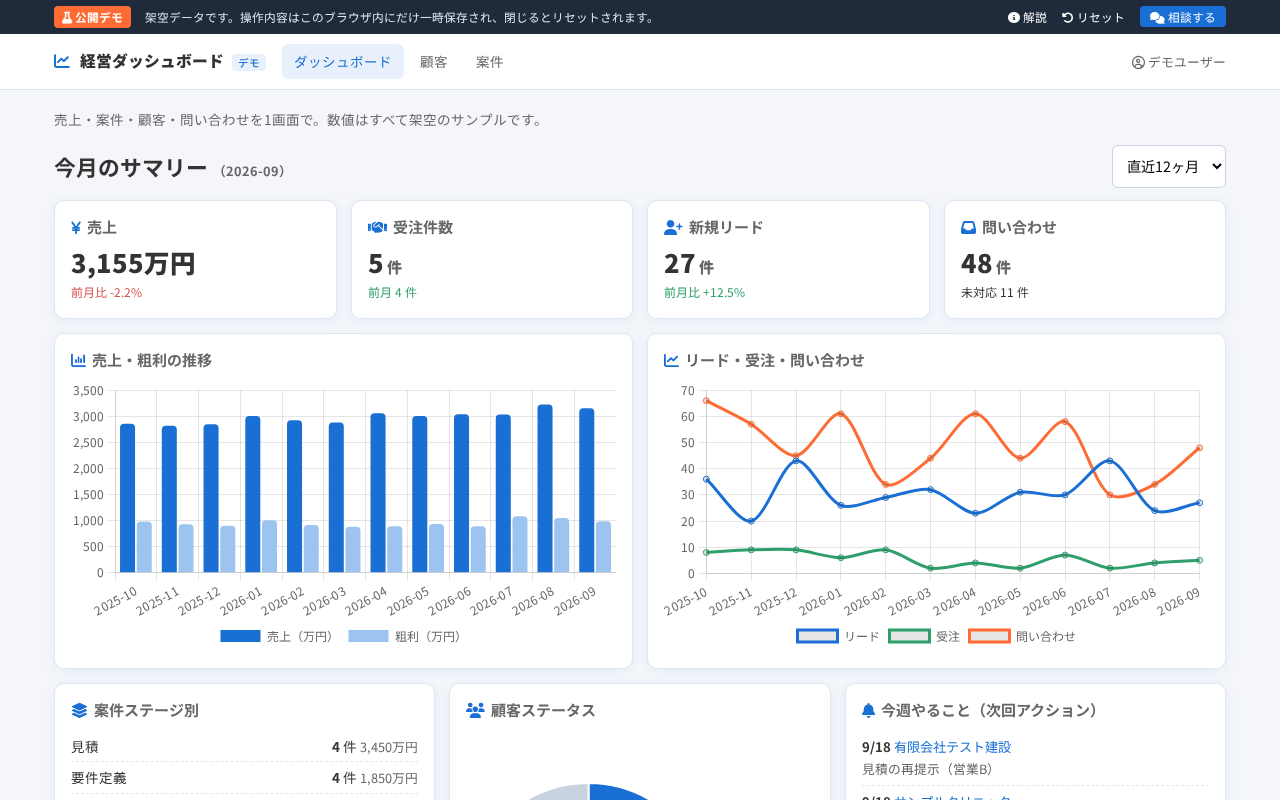Open the 案件 tab
1280x800 pixels.
489,62
